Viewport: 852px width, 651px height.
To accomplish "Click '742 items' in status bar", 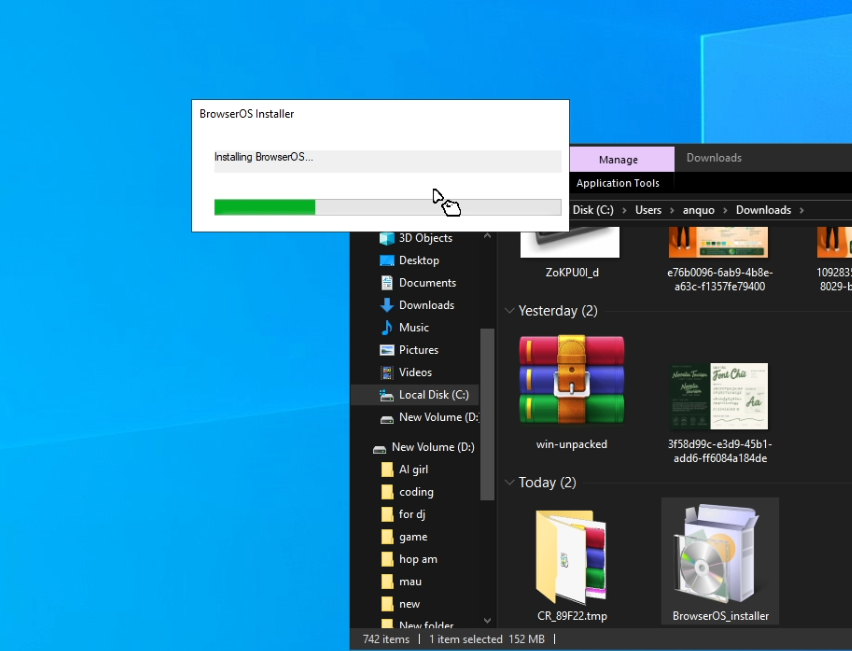I will [x=386, y=639].
